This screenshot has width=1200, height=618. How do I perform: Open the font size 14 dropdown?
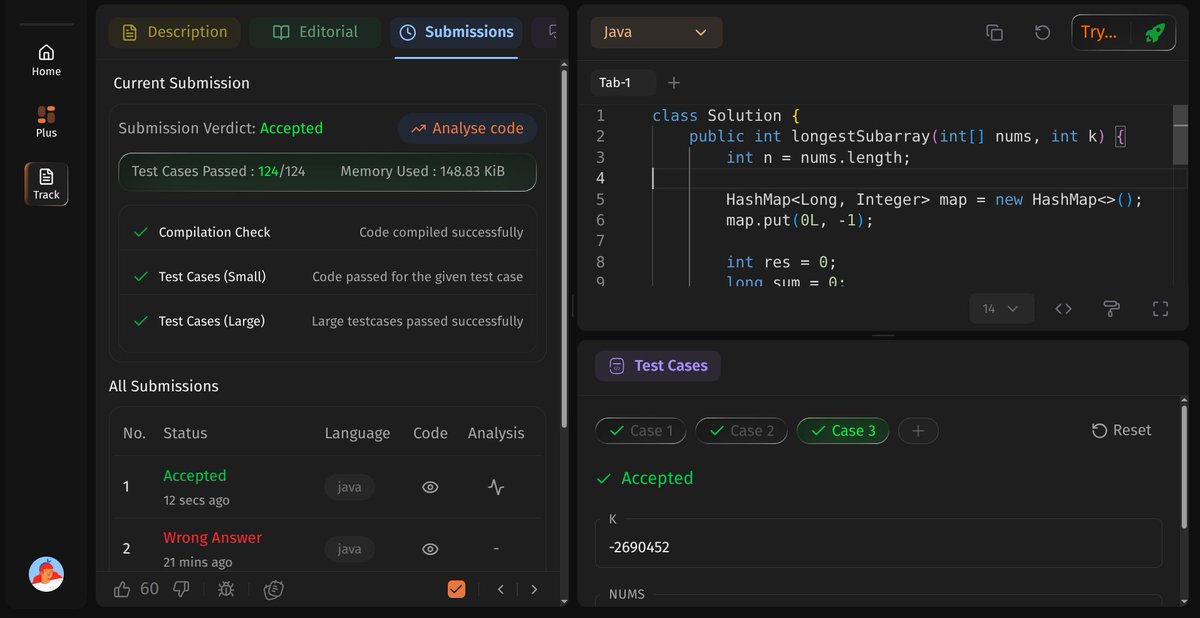(1001, 309)
